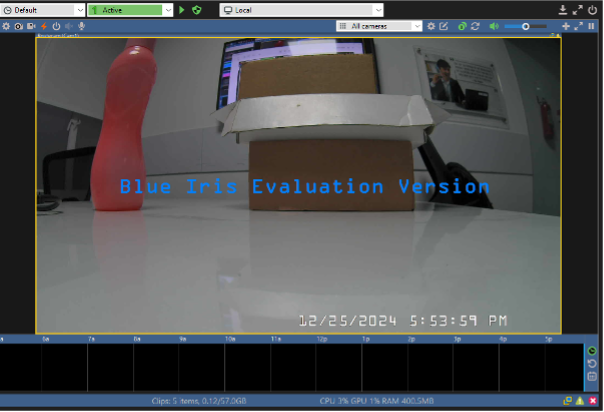This screenshot has width=604, height=412.
Task: Toggle the camera power icon in left toolbar
Action: click(56, 26)
